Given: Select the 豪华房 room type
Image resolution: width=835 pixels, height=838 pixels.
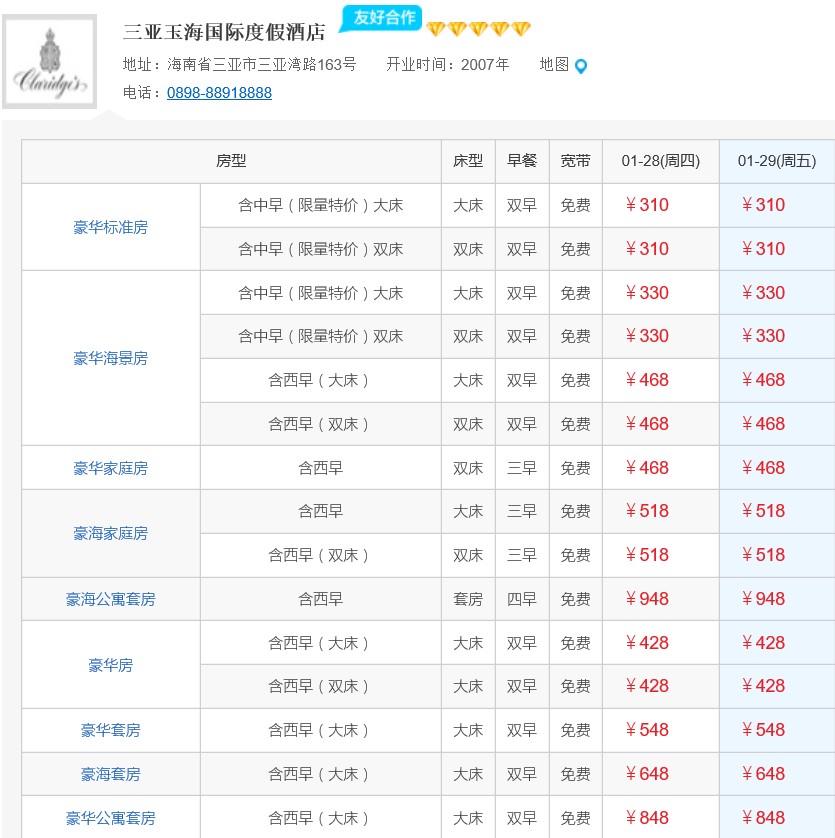Looking at the screenshot, I should (110, 665).
